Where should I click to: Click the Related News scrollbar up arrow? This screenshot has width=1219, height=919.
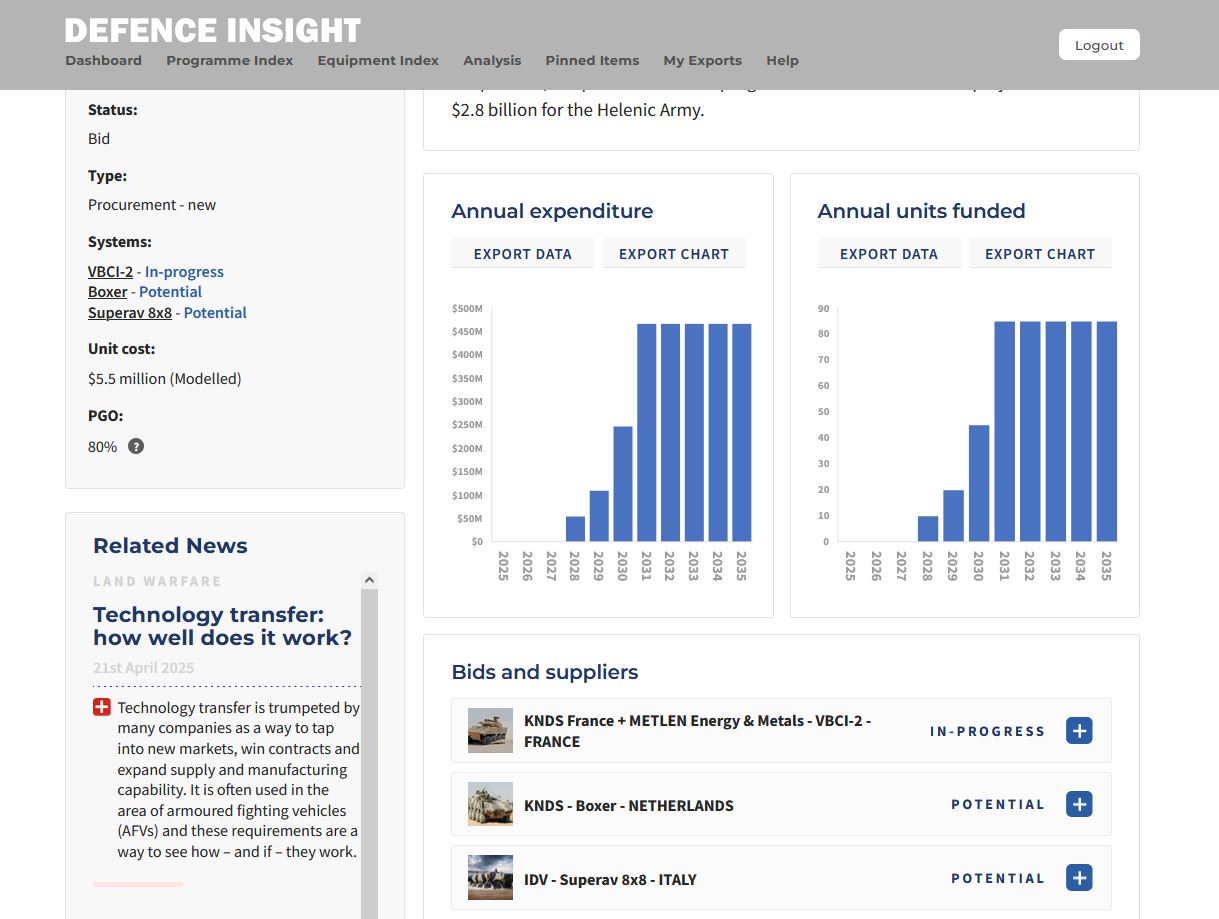tap(369, 580)
